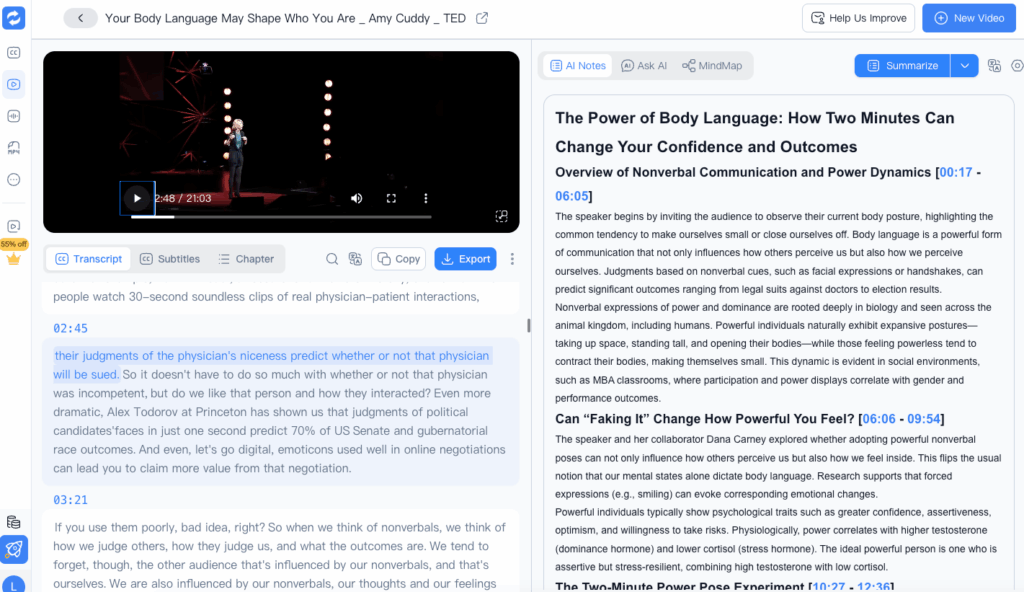Open the library stack icon in sidebar
Viewport: 1024px width, 592px height.
tap(14, 521)
